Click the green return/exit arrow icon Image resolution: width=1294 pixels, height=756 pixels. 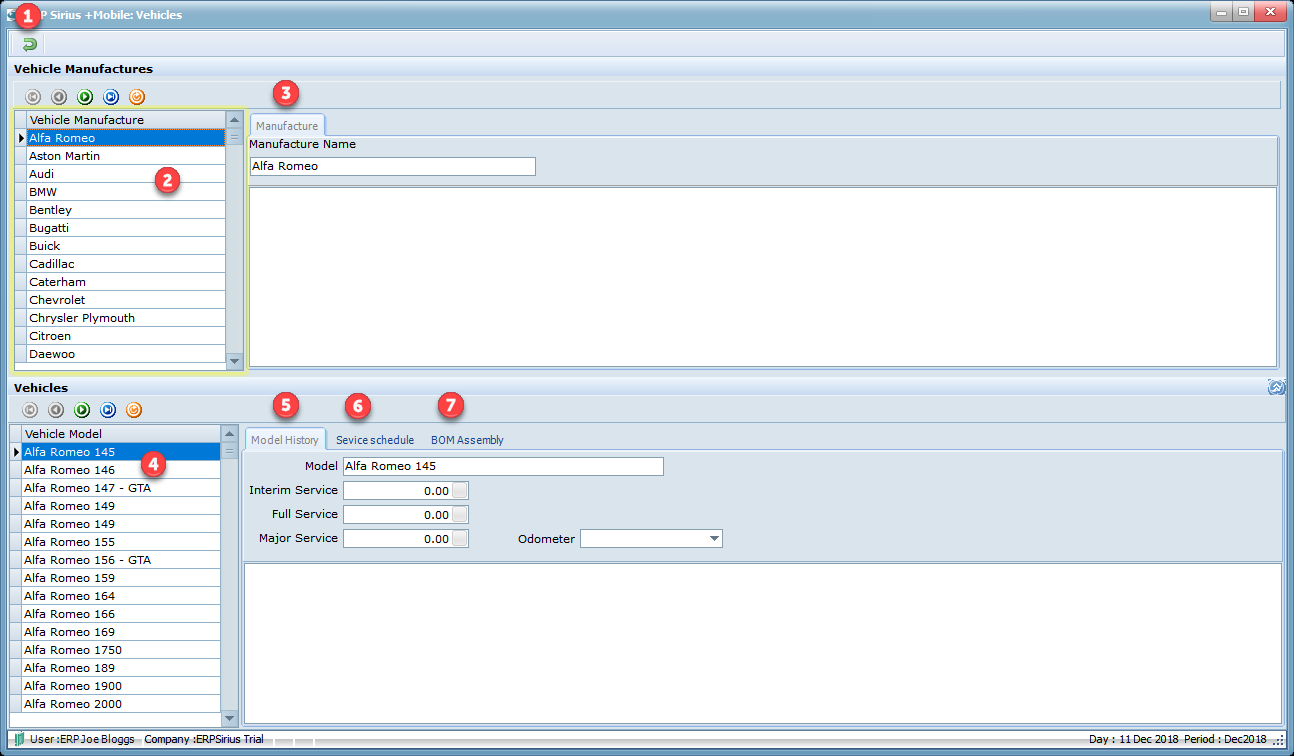(29, 44)
